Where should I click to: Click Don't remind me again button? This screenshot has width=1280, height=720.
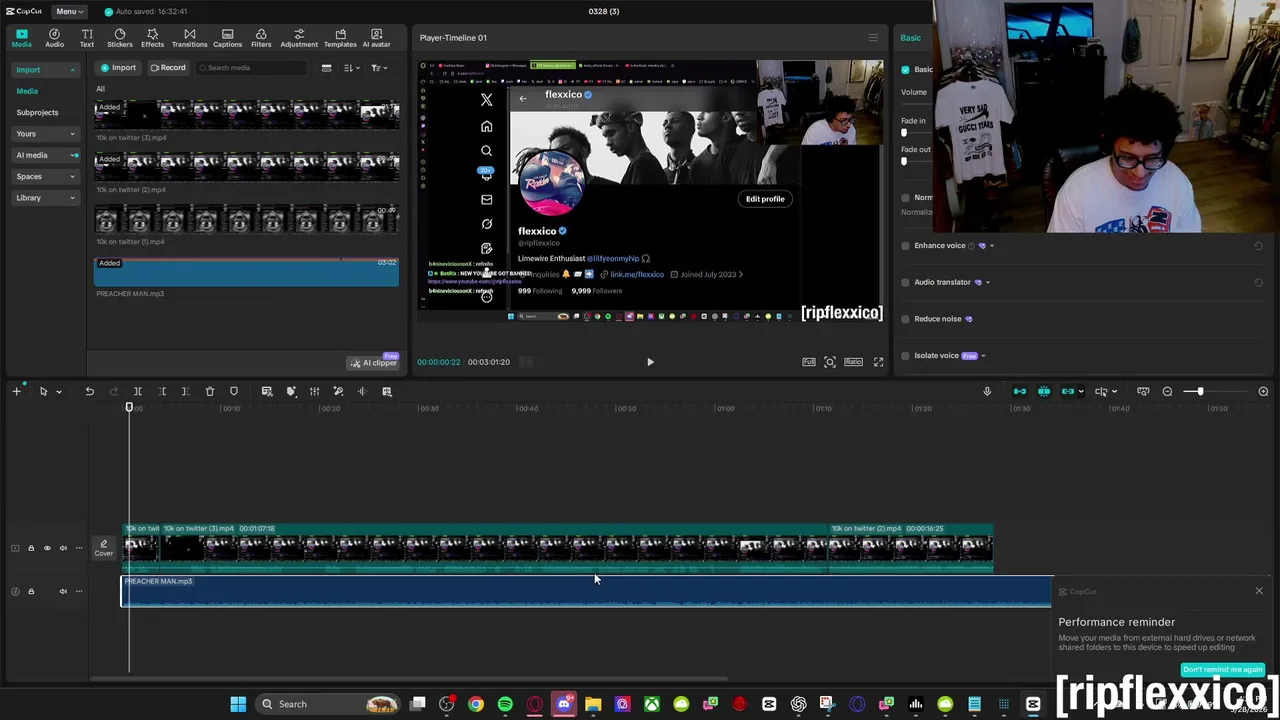tap(1222, 670)
